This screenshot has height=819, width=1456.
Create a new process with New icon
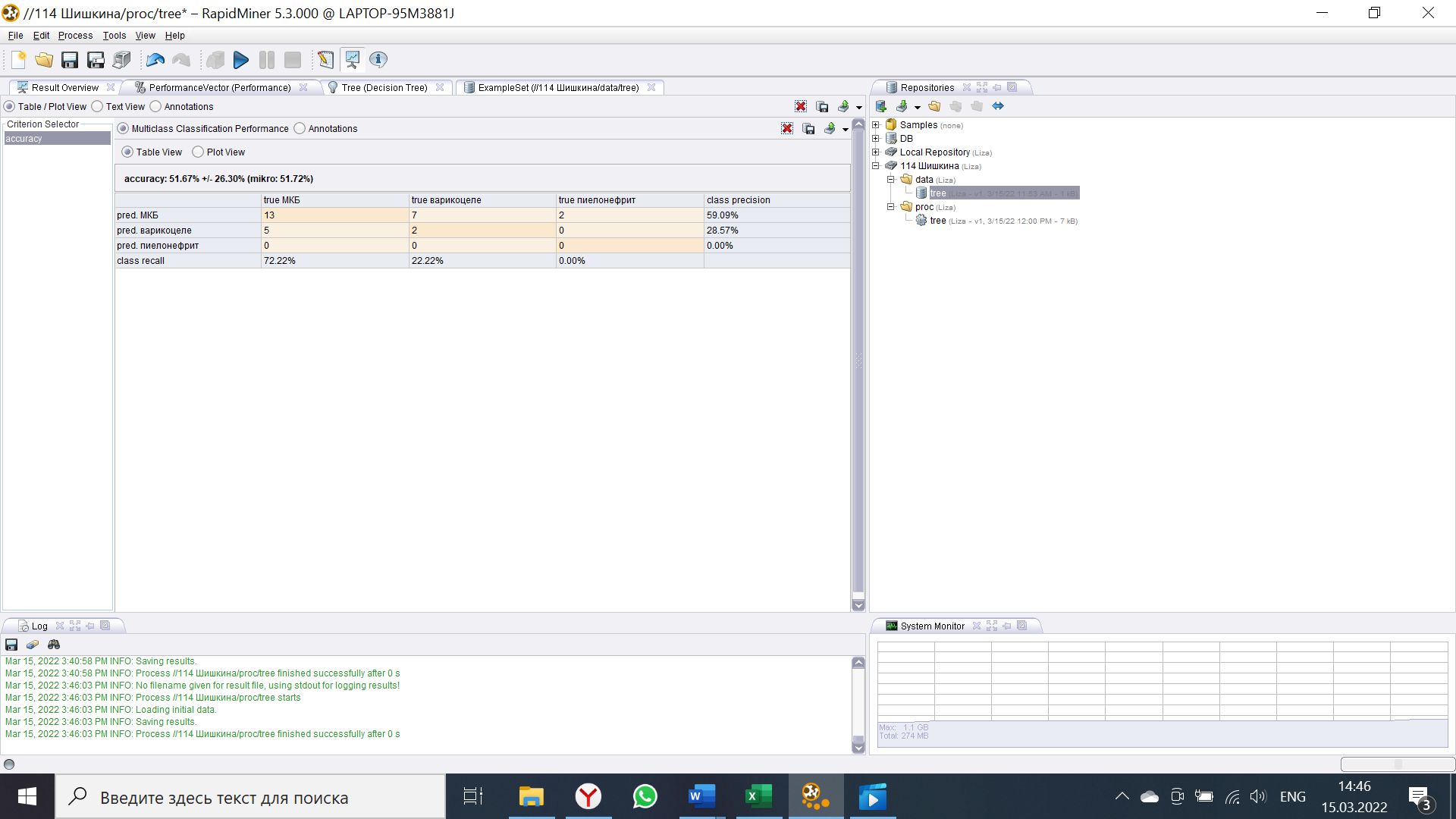click(x=18, y=60)
